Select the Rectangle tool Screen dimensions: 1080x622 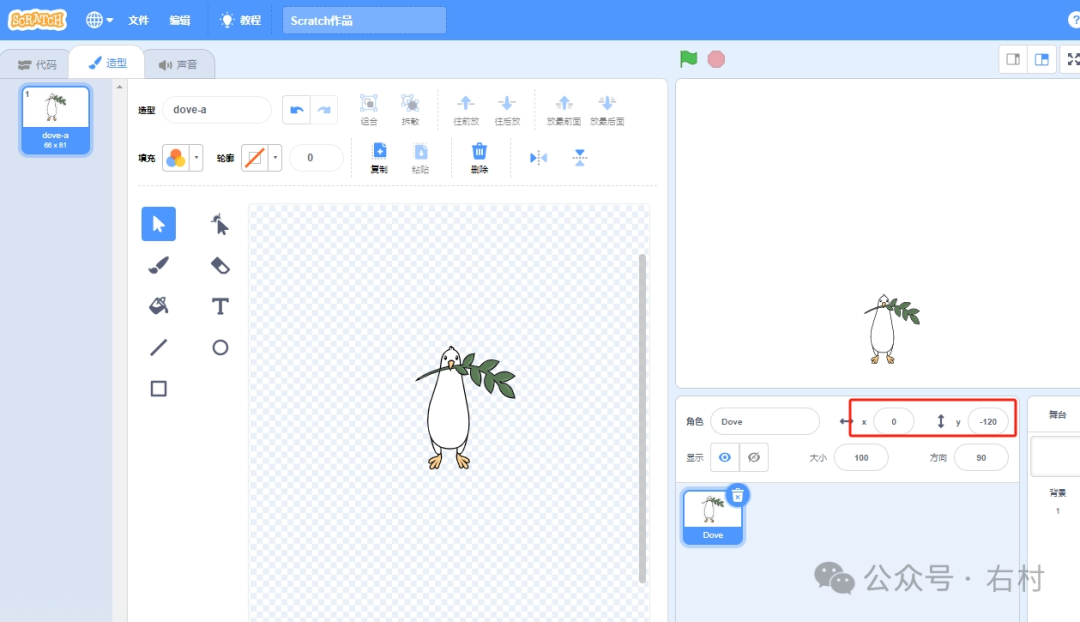click(158, 389)
